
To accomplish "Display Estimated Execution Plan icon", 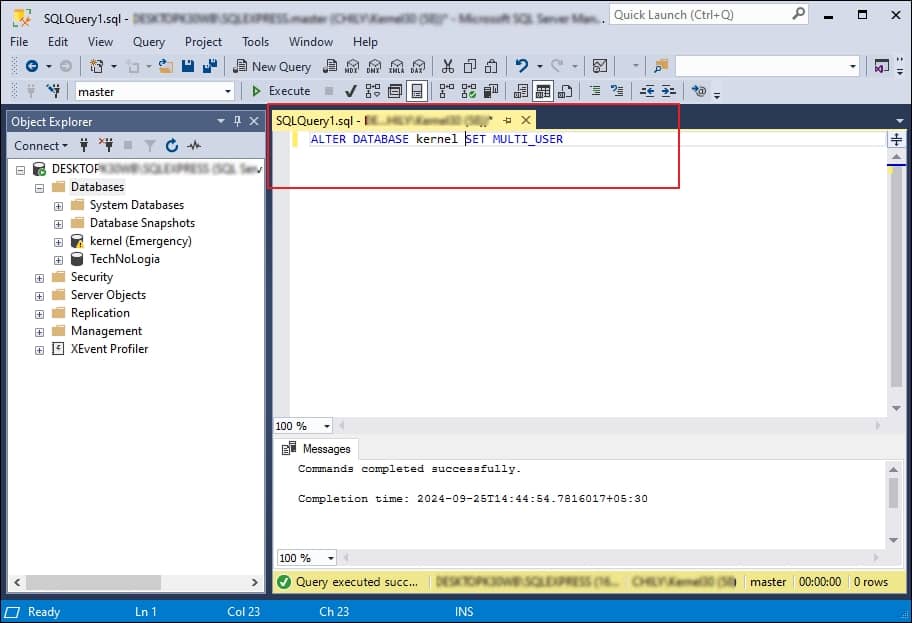I will coord(373,91).
